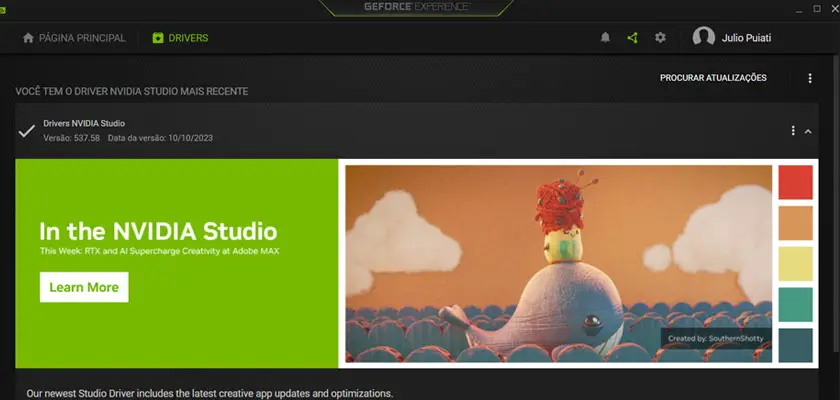Click the "Created by: SouthernShotty" credit label
Viewport: 840px width, 400px height.
click(x=715, y=338)
